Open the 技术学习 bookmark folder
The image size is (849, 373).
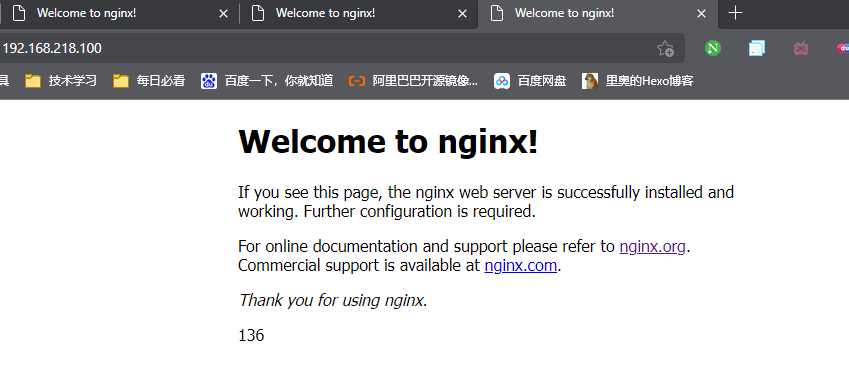tap(61, 81)
